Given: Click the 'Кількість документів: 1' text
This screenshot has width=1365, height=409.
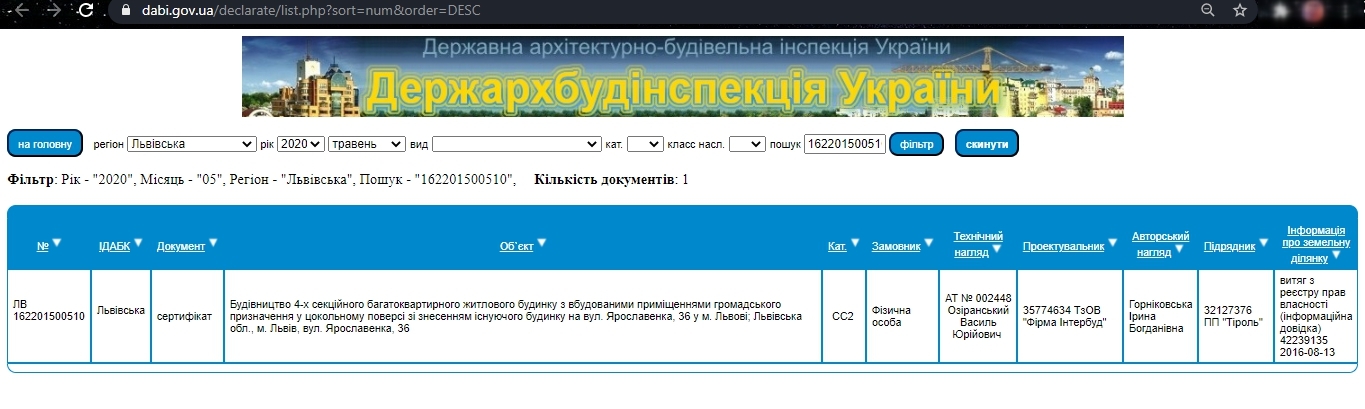Looking at the screenshot, I should (x=611, y=180).
